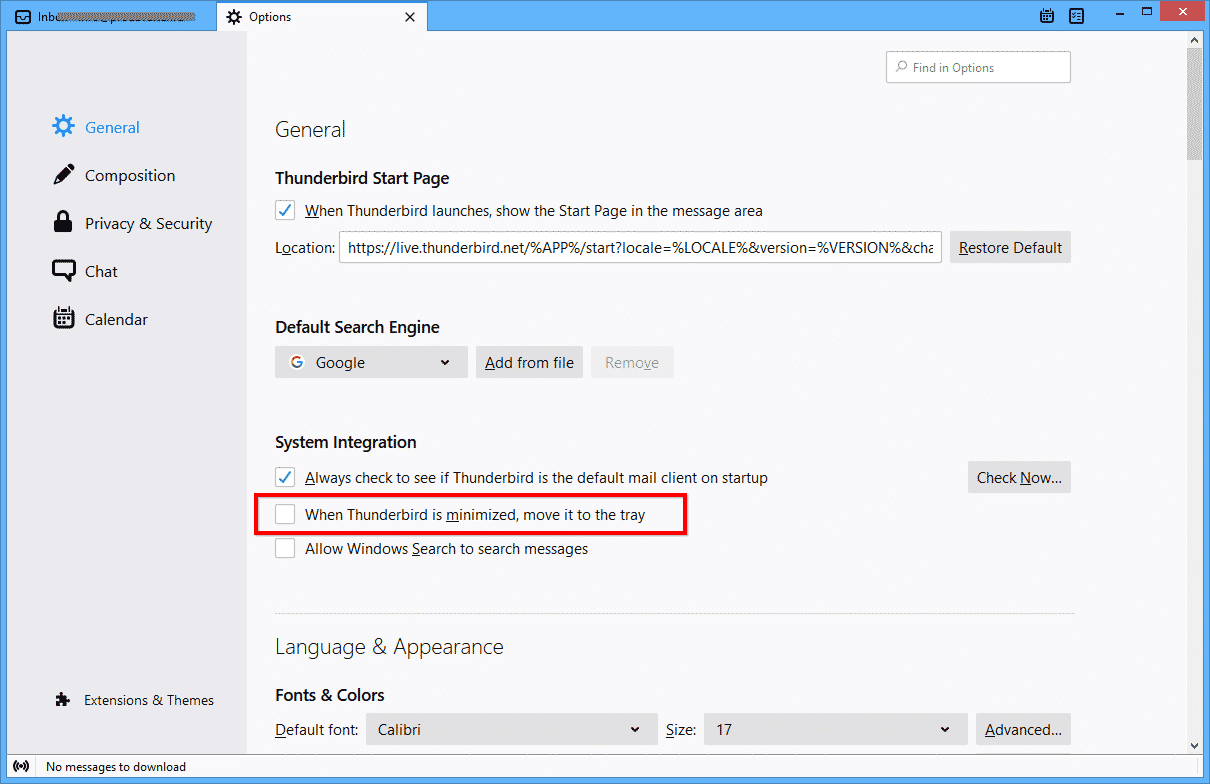Click the vertical scrollbar thumb
Viewport: 1210px width, 784px height.
tap(1195, 103)
